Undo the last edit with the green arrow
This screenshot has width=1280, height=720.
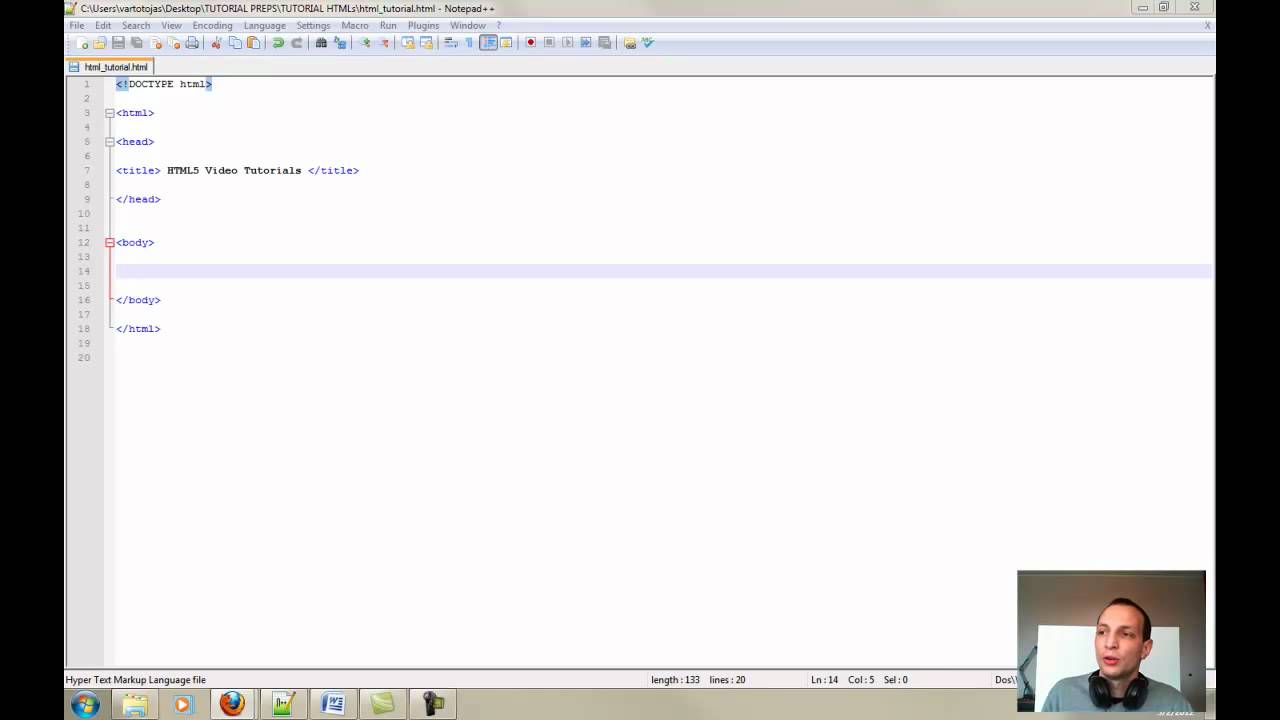pos(278,43)
